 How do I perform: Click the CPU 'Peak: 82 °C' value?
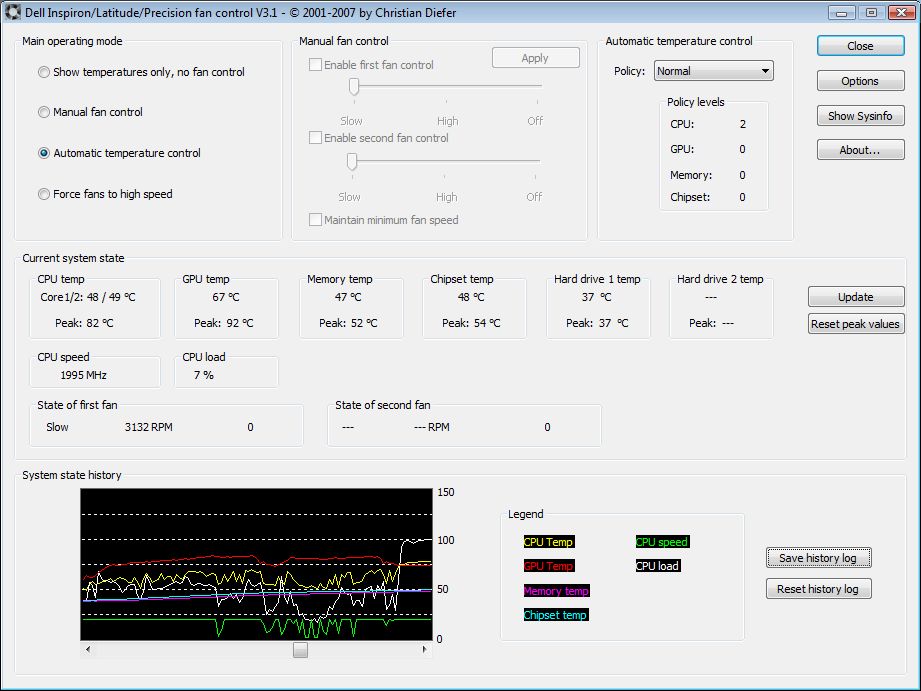85,323
